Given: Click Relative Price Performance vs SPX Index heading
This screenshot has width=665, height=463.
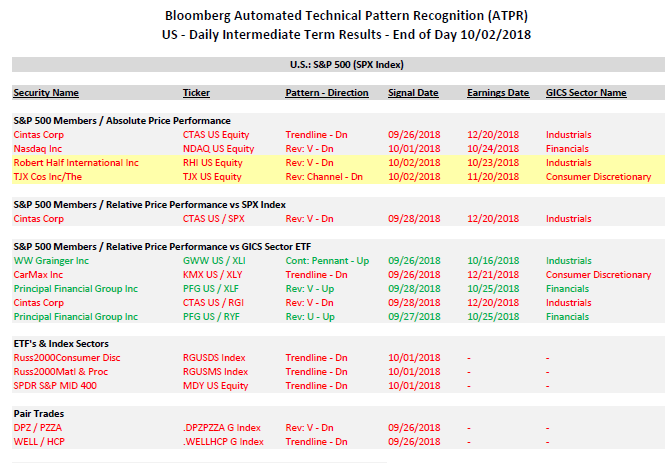Looking at the screenshot, I should [149, 205].
